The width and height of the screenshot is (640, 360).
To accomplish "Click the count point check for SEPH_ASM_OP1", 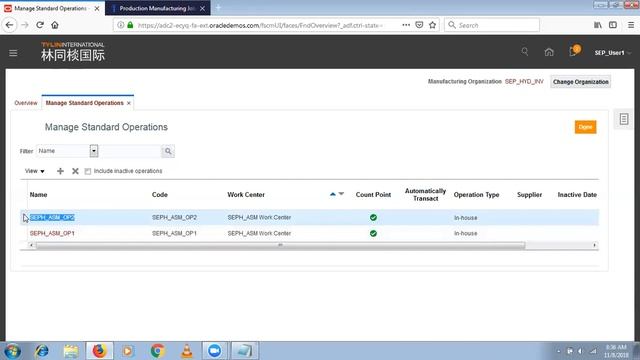I will tap(373, 233).
